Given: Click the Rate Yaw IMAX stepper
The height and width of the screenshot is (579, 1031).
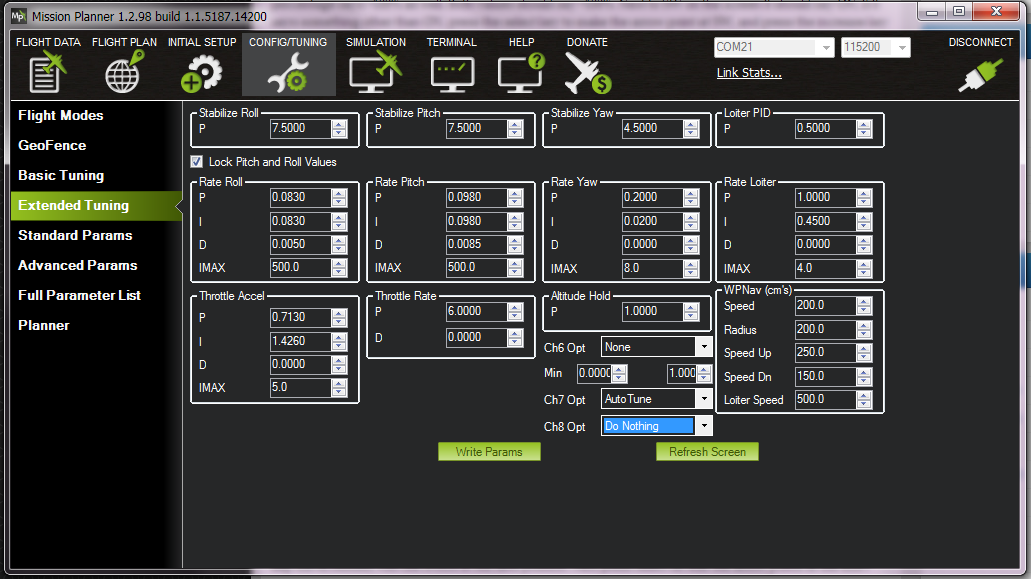Looking at the screenshot, I should click(x=690, y=268).
